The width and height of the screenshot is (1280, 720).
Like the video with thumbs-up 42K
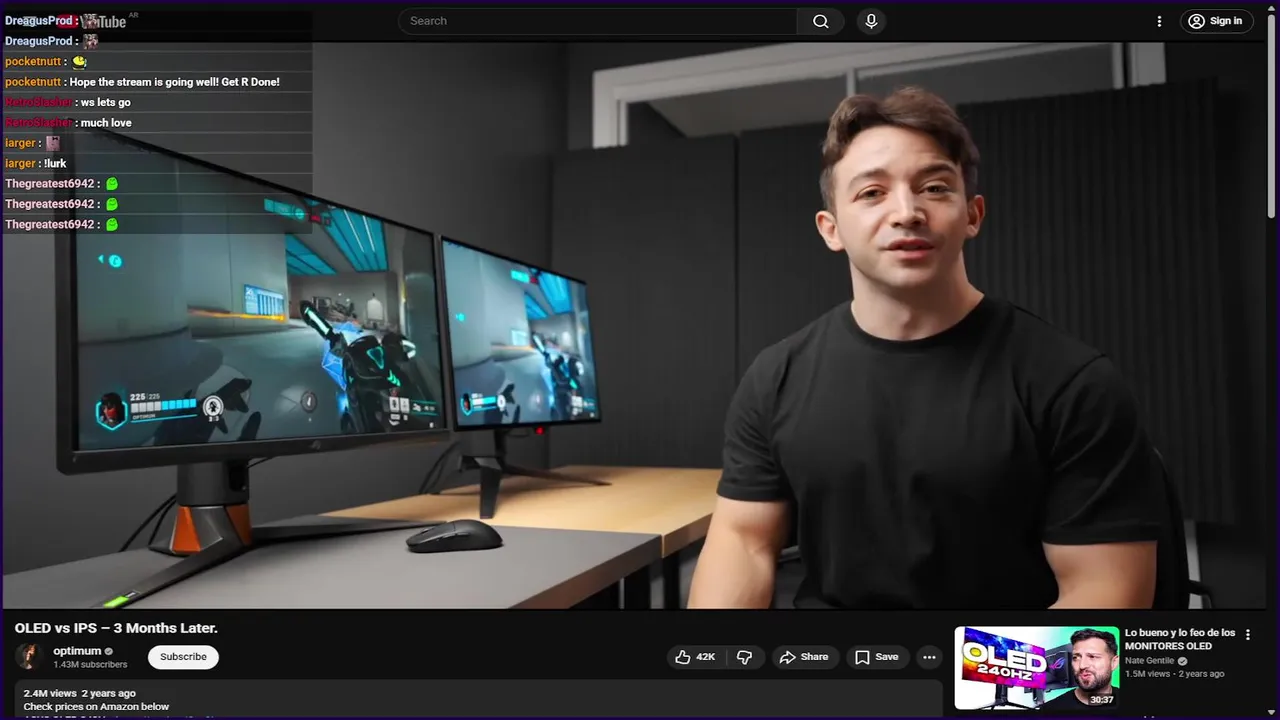696,657
